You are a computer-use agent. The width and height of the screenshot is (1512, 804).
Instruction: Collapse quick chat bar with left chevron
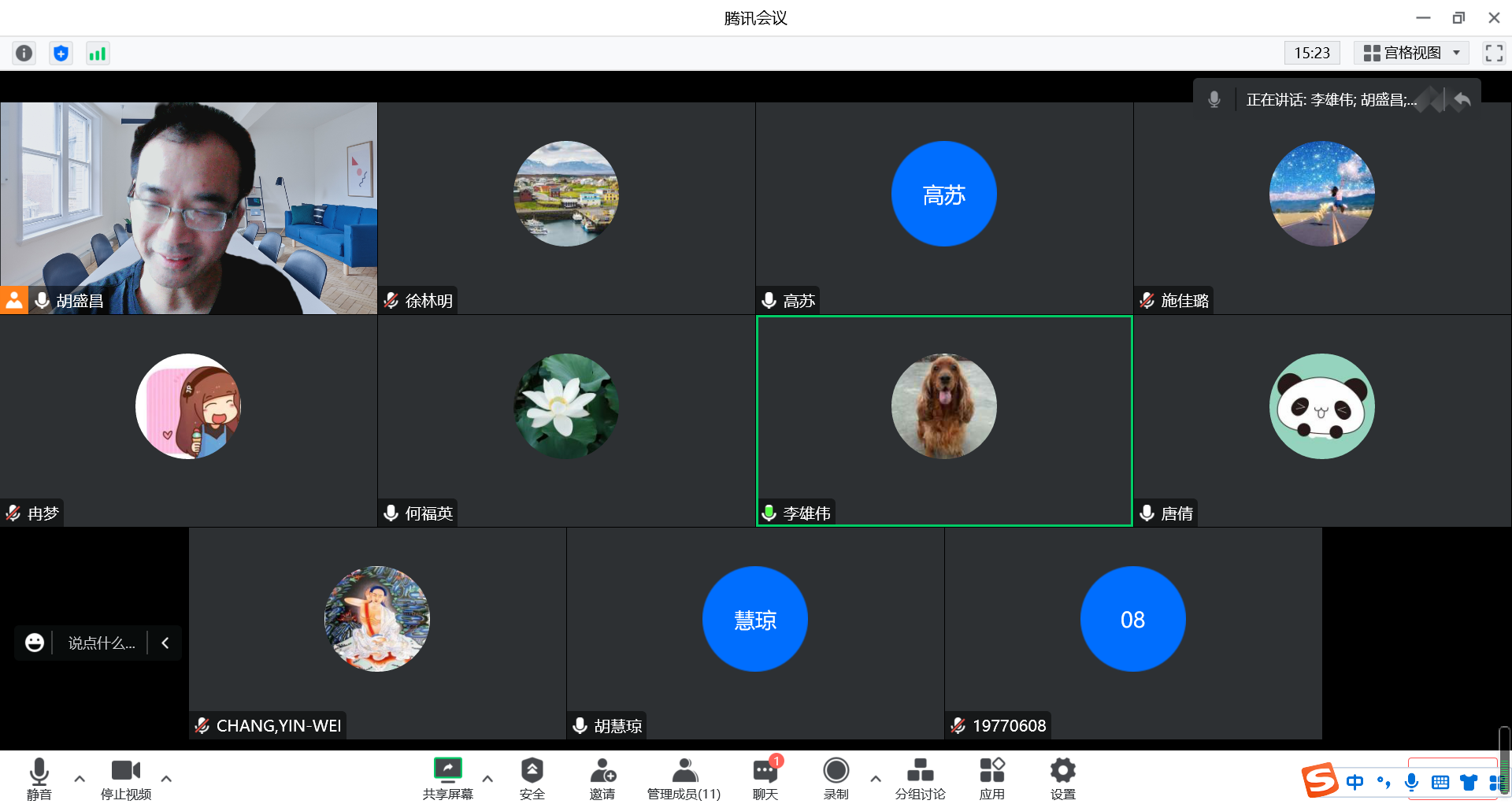click(x=165, y=643)
